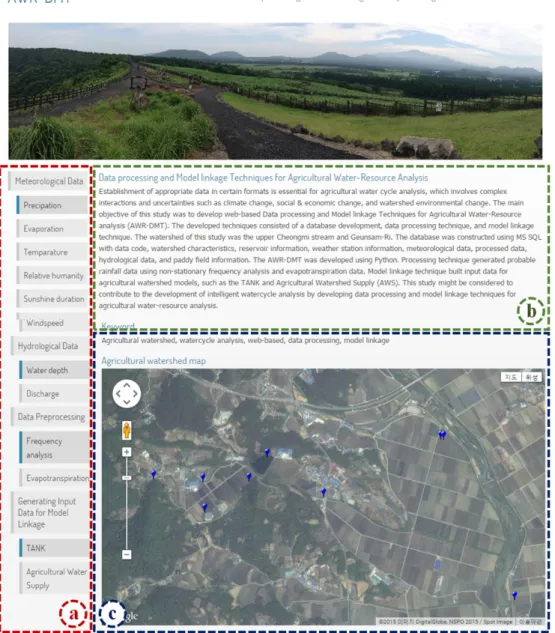This screenshot has width=555, height=633.
Task: Select the Precipation menu item
Action: 52,205
